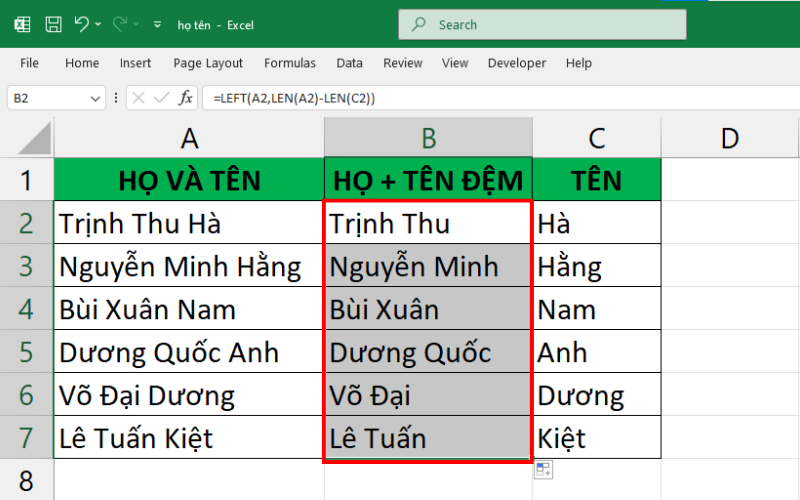Click formula bar expand dots handle
This screenshot has height=500, width=800.
116,98
